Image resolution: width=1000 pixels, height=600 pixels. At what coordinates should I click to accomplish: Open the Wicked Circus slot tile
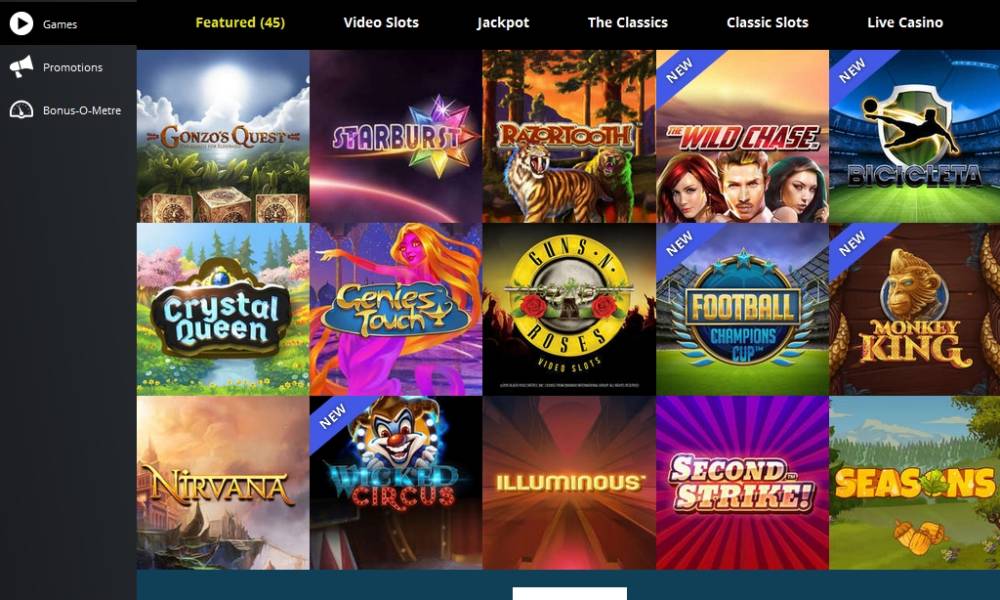pos(396,483)
